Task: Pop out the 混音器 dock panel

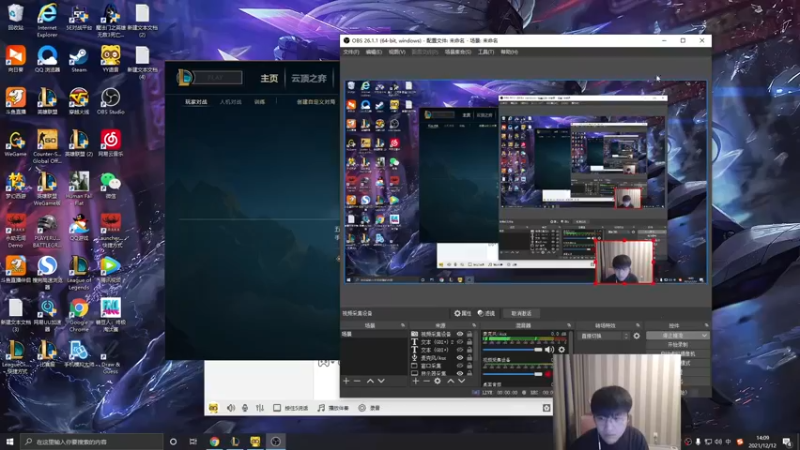Action: [569, 325]
